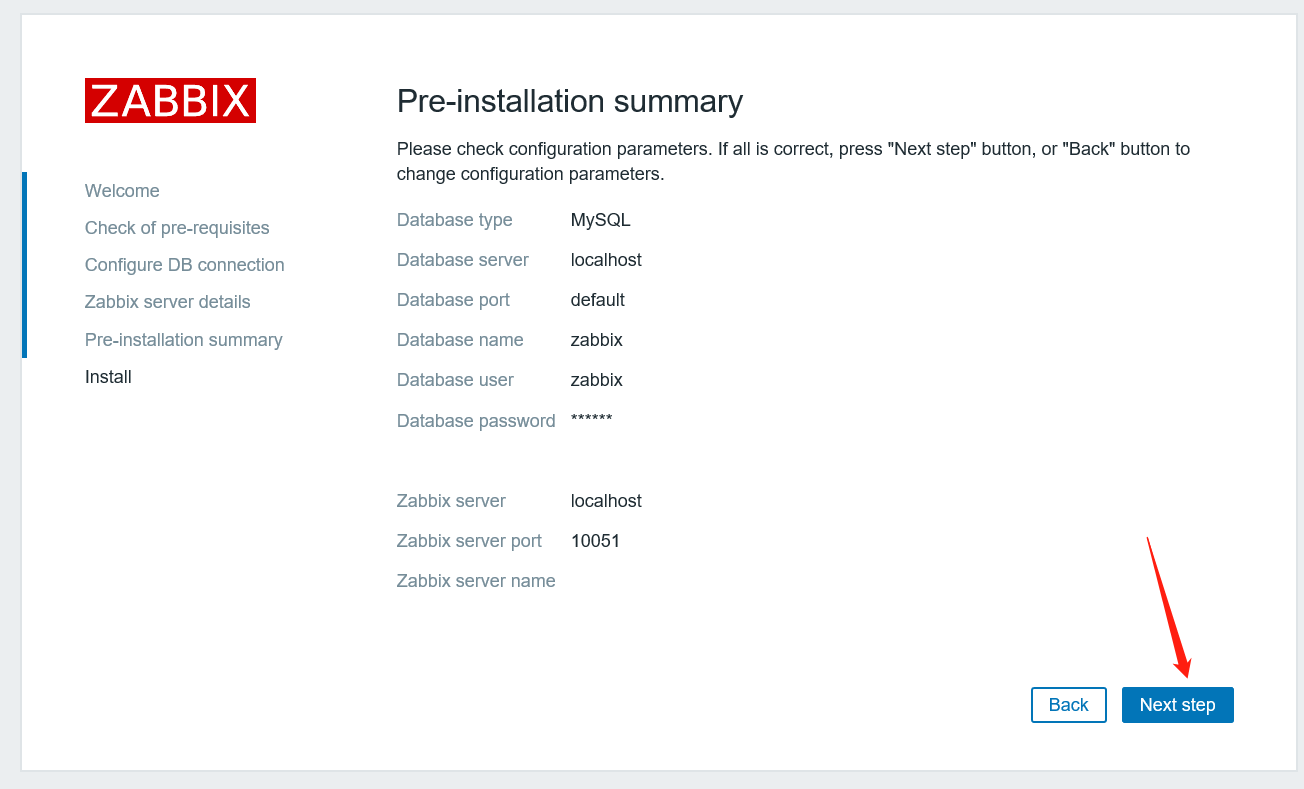Click the ZABBIX logo
Screen dimensions: 1304x789
(170, 101)
